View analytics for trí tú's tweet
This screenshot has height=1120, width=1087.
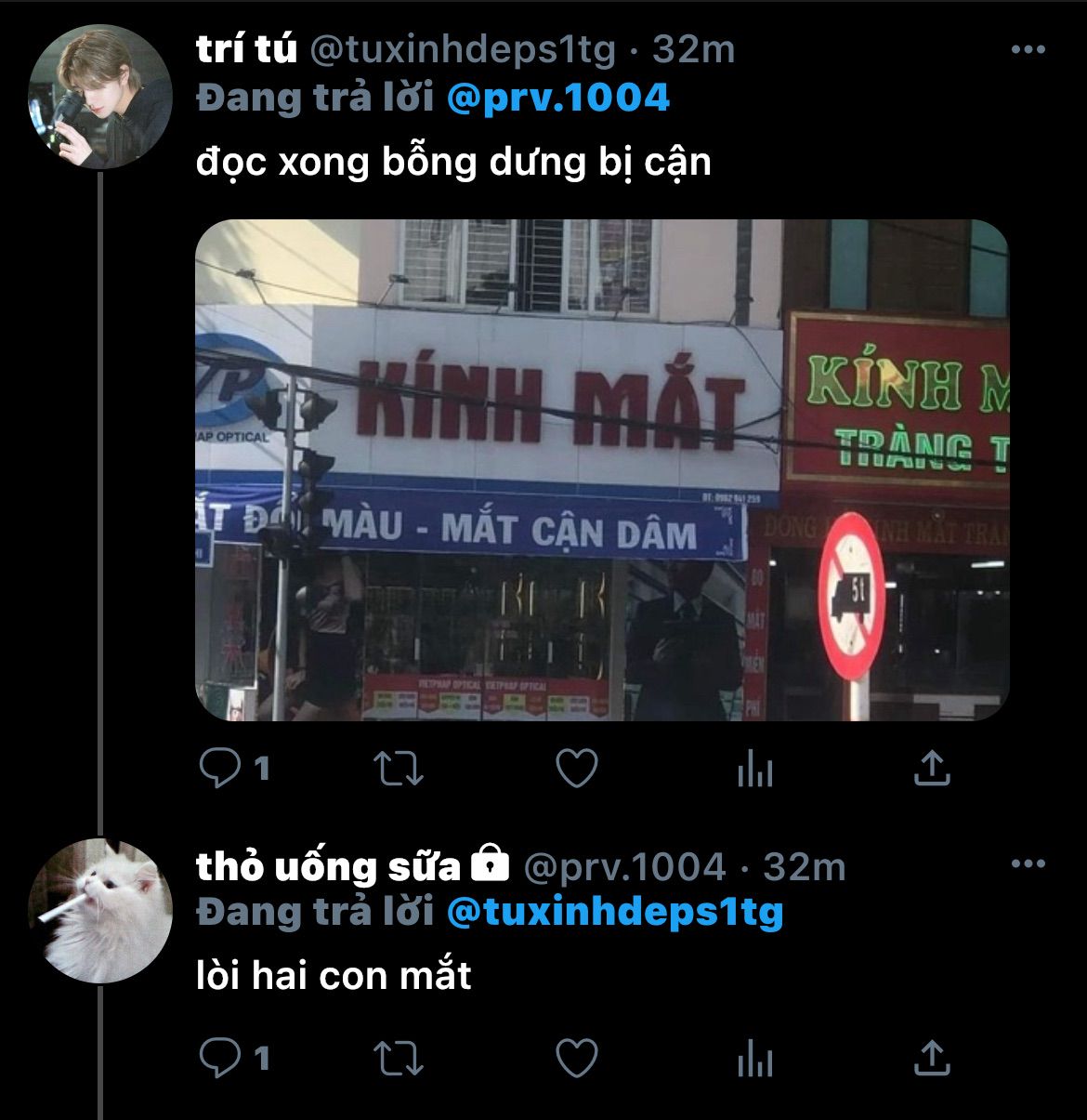tap(754, 770)
